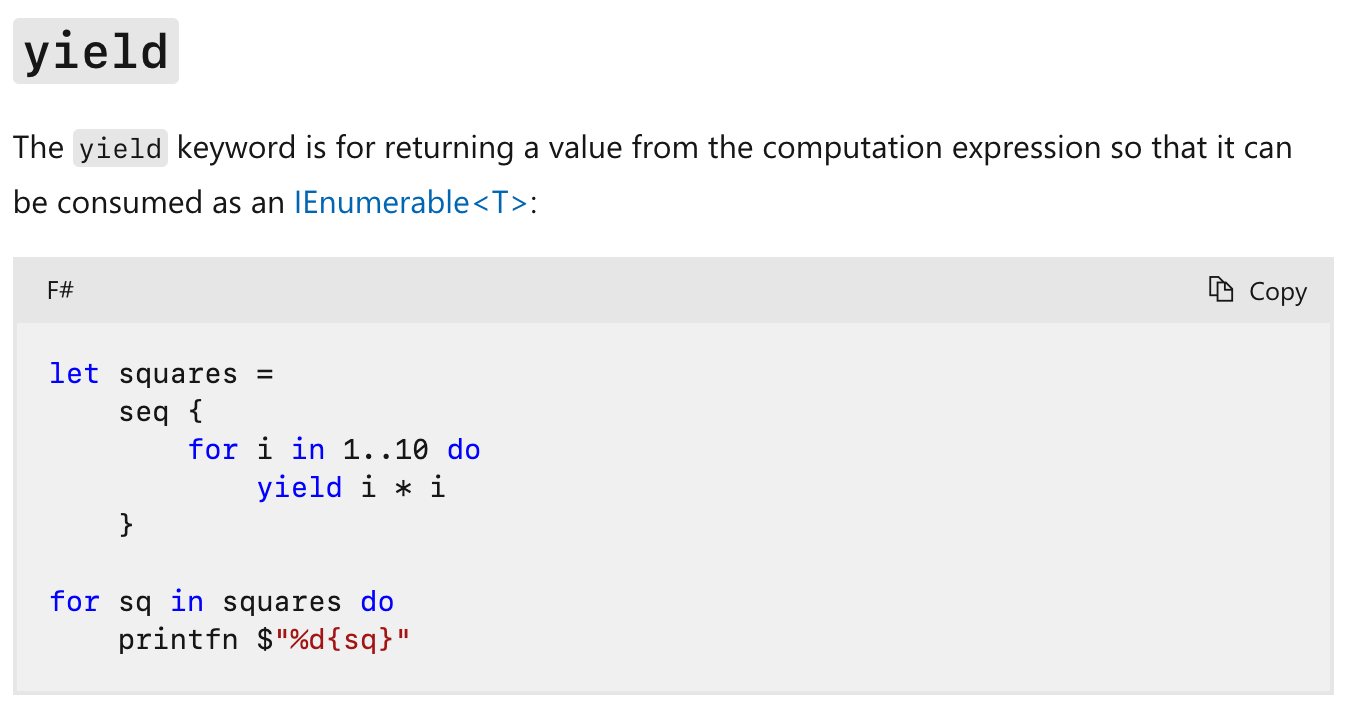The width and height of the screenshot is (1354, 720).
Task: Click the 1..10 range in the loop
Action: [x=386, y=450]
